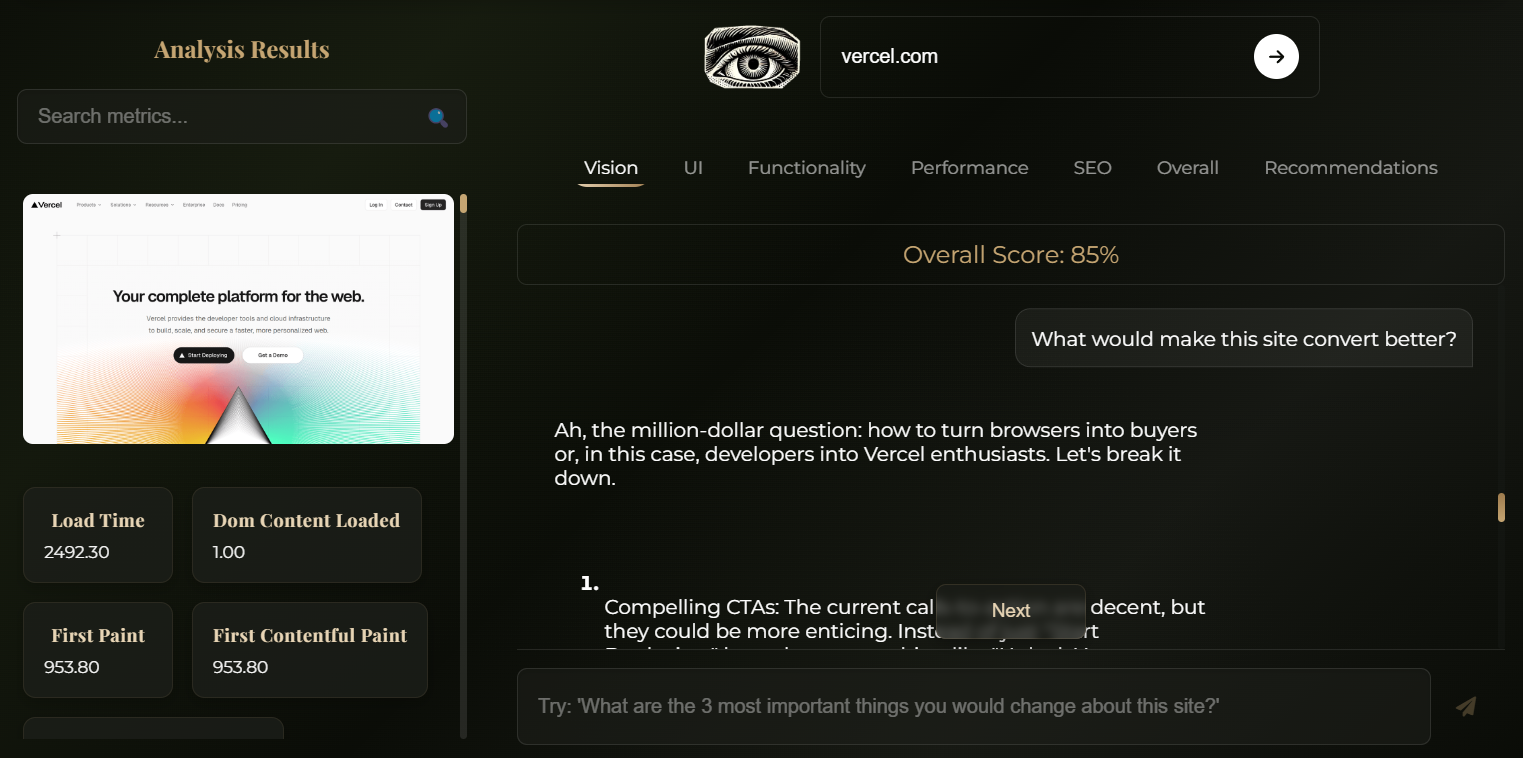Image resolution: width=1523 pixels, height=758 pixels.
Task: Click the 2492.30 load time value
Action: pos(77,552)
